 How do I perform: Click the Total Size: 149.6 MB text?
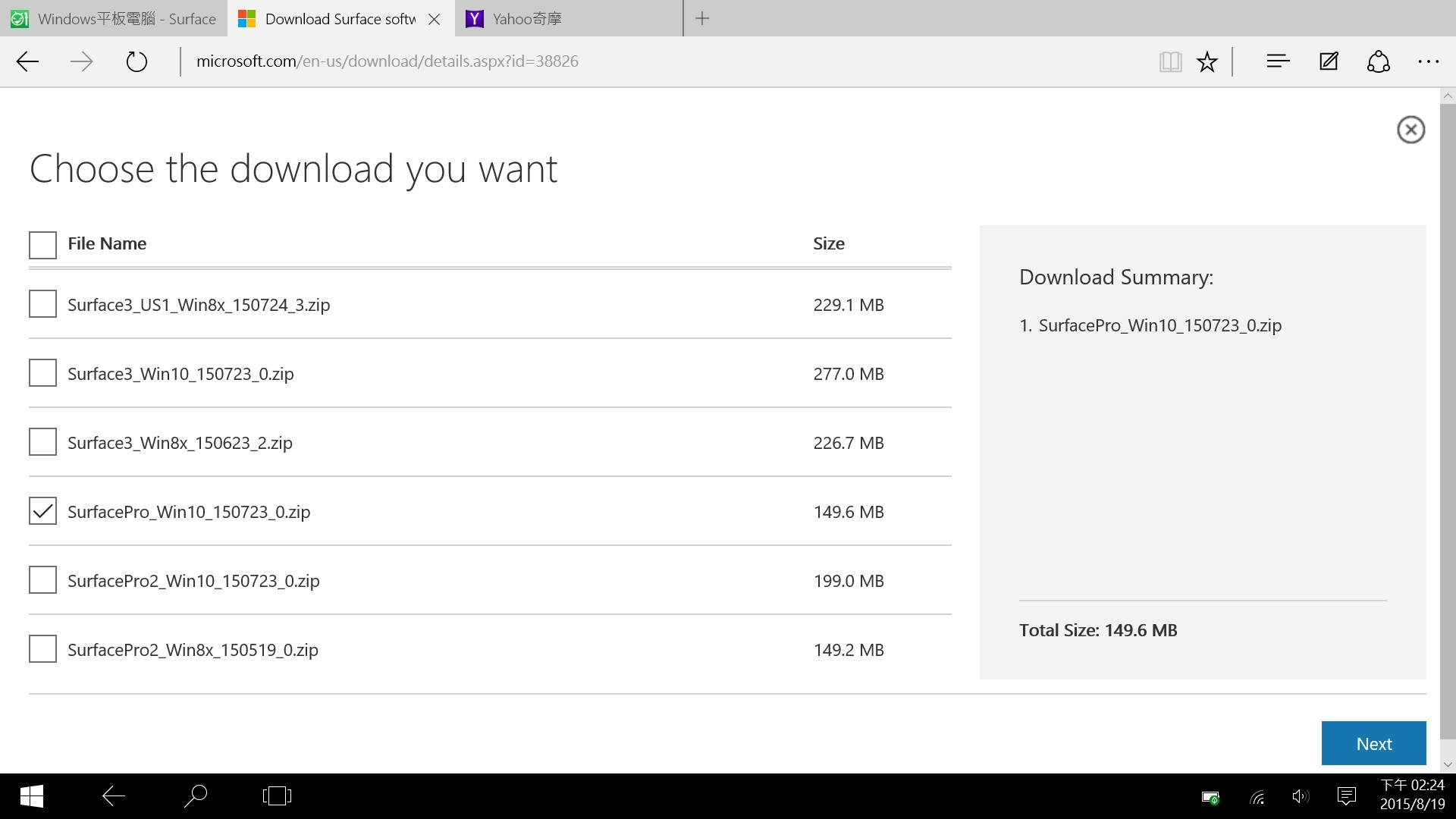point(1098,630)
